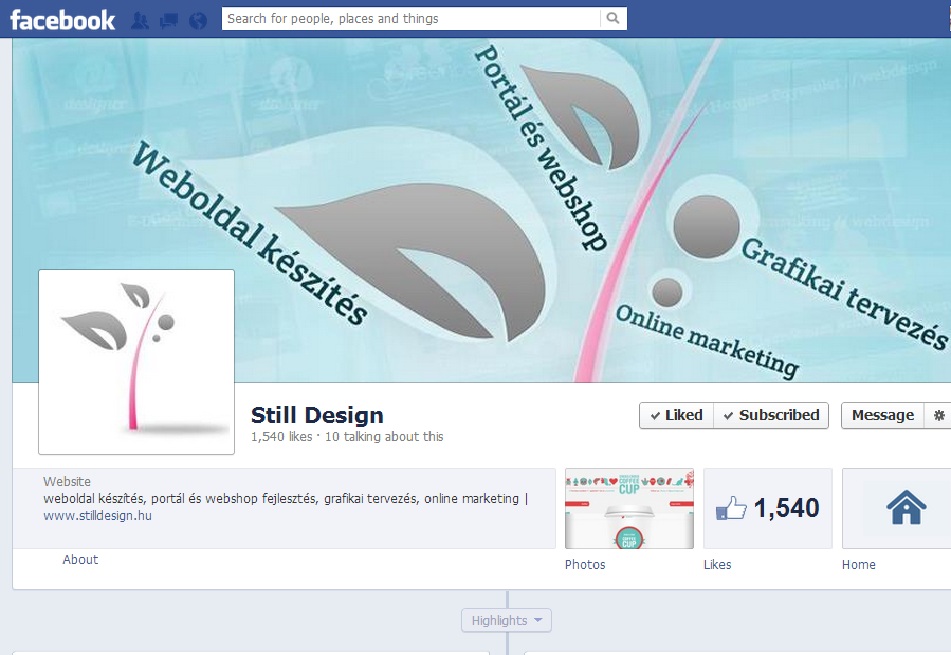Click the Photos coffee cup thumbnail
Viewport: 951px width, 655px height.
(629, 508)
